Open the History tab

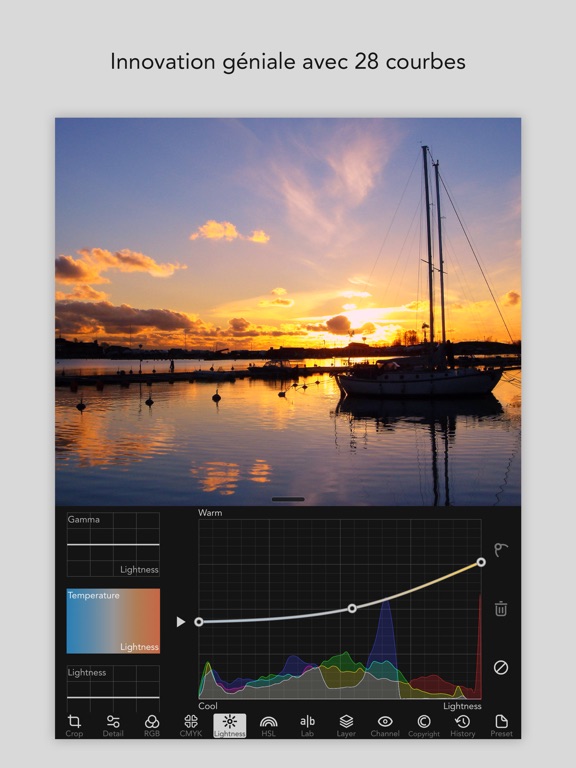[x=462, y=725]
